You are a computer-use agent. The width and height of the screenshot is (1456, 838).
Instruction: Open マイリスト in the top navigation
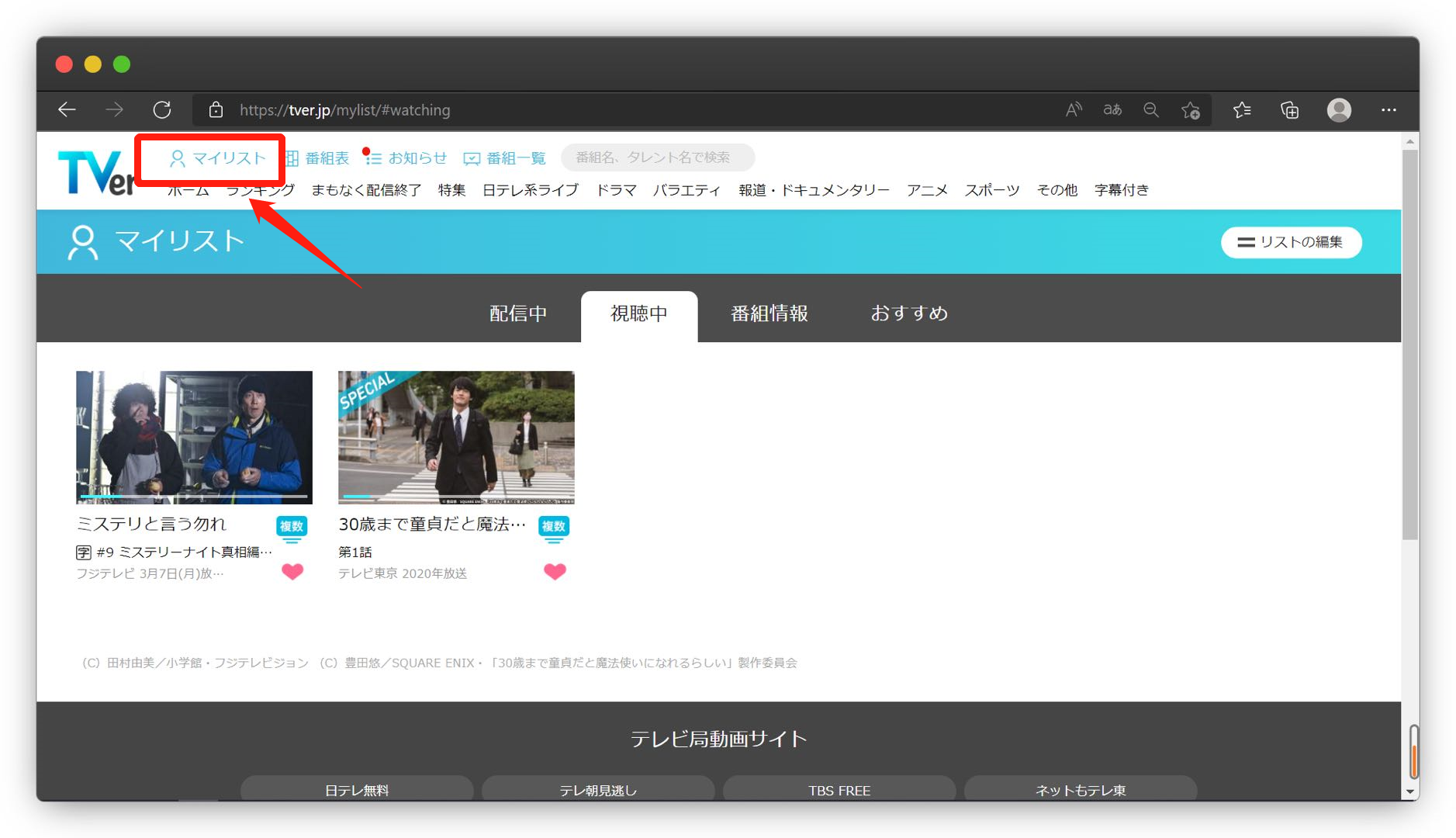(x=218, y=158)
